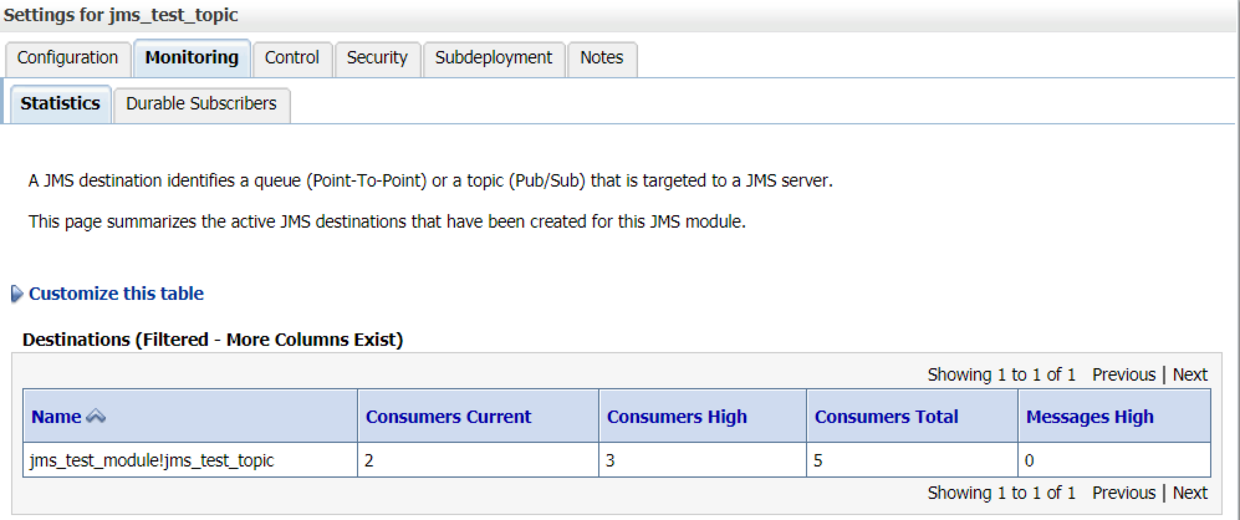Image resolution: width=1240 pixels, height=520 pixels.
Task: Click the Customize this table link
Action: [x=116, y=294]
